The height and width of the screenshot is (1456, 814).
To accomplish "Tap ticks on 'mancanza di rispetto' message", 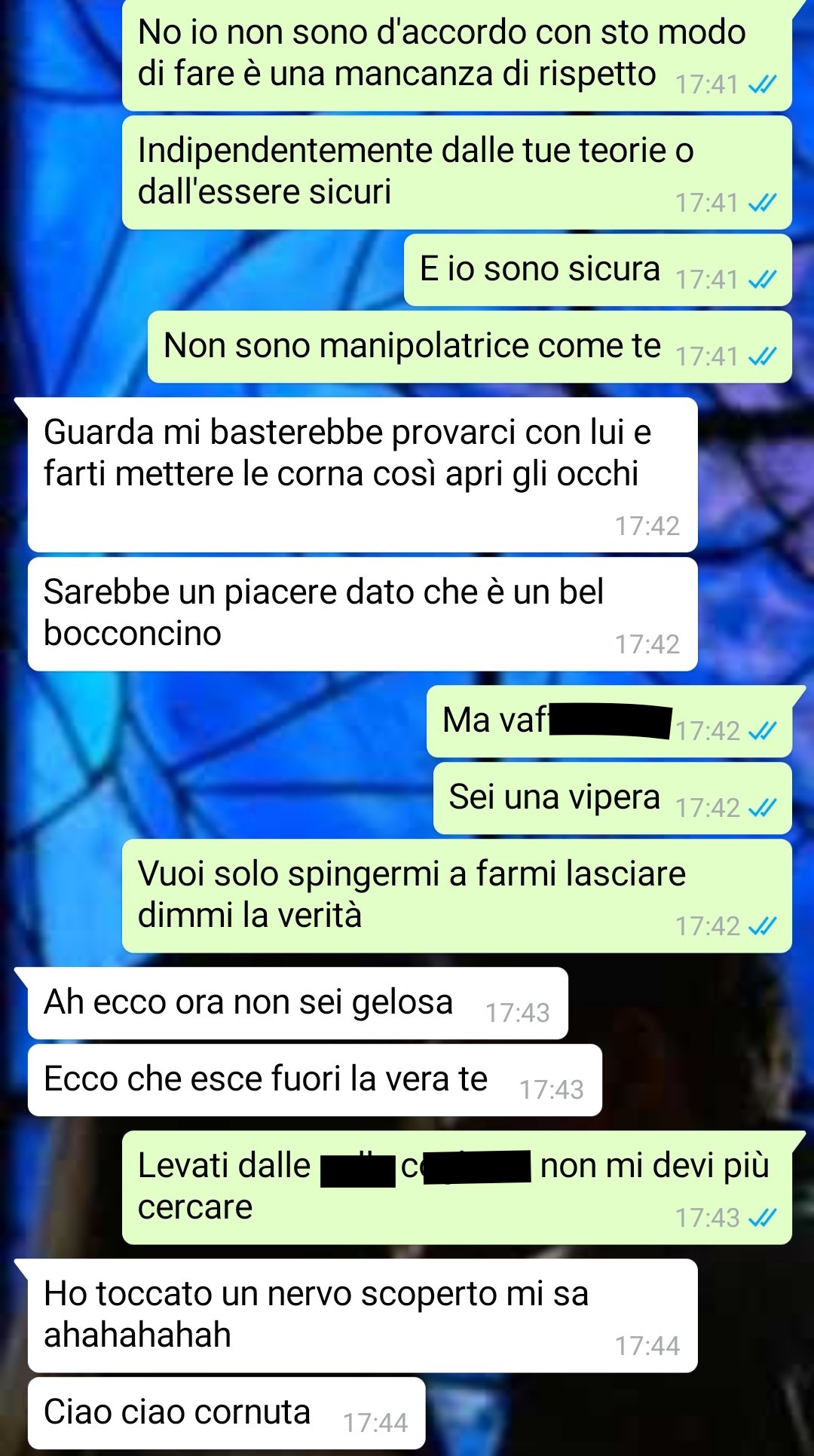I will (762, 84).
